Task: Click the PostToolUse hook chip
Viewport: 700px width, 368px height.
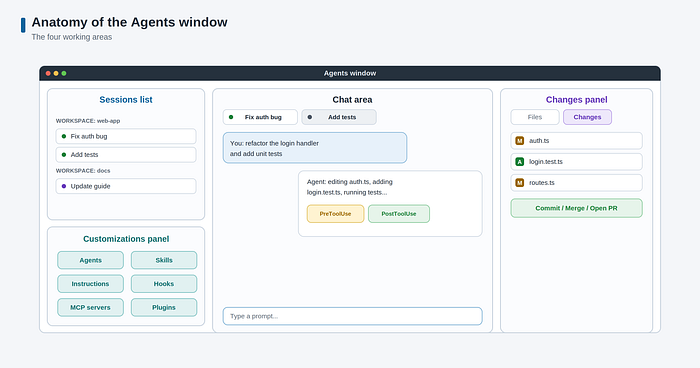Action: 399,213
